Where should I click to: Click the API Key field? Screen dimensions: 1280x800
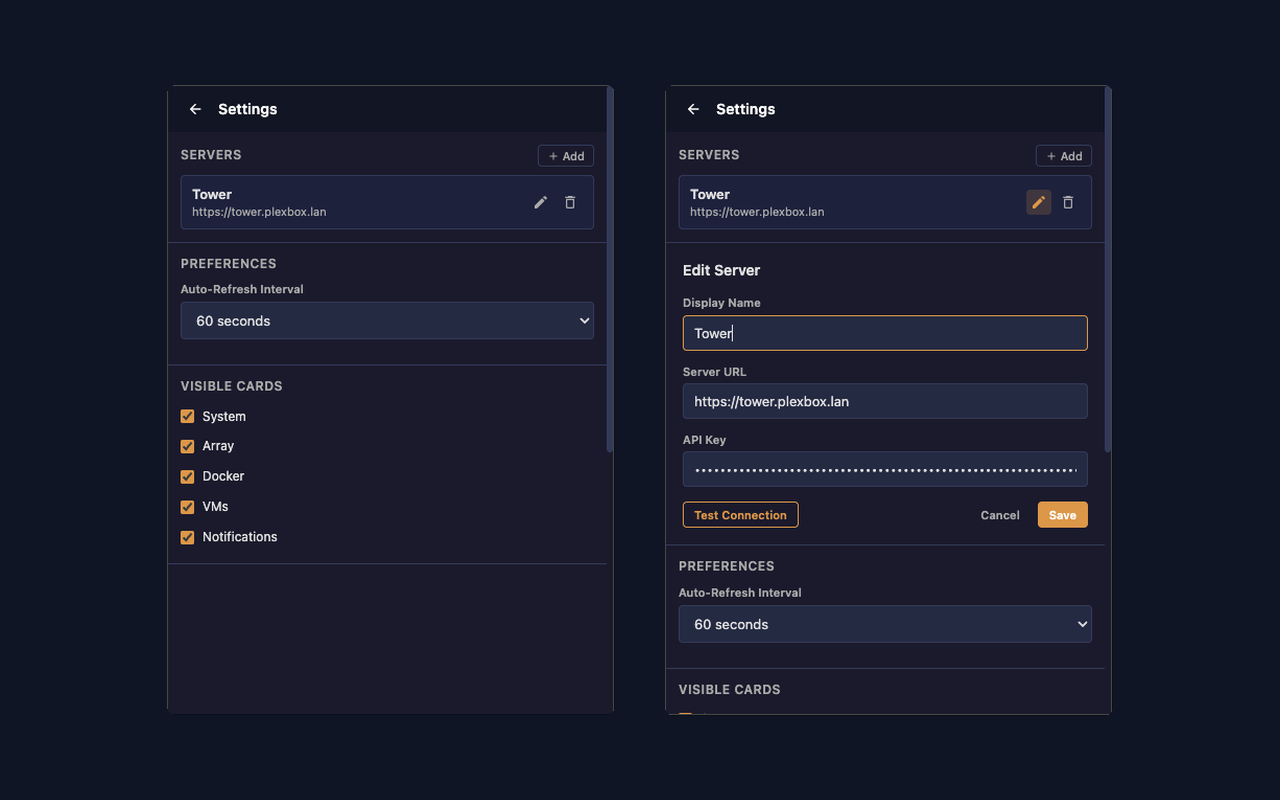pos(885,468)
